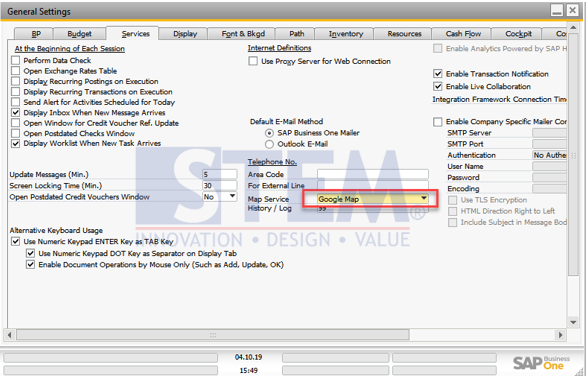Click the Default E-Mail Method label

[286, 122]
